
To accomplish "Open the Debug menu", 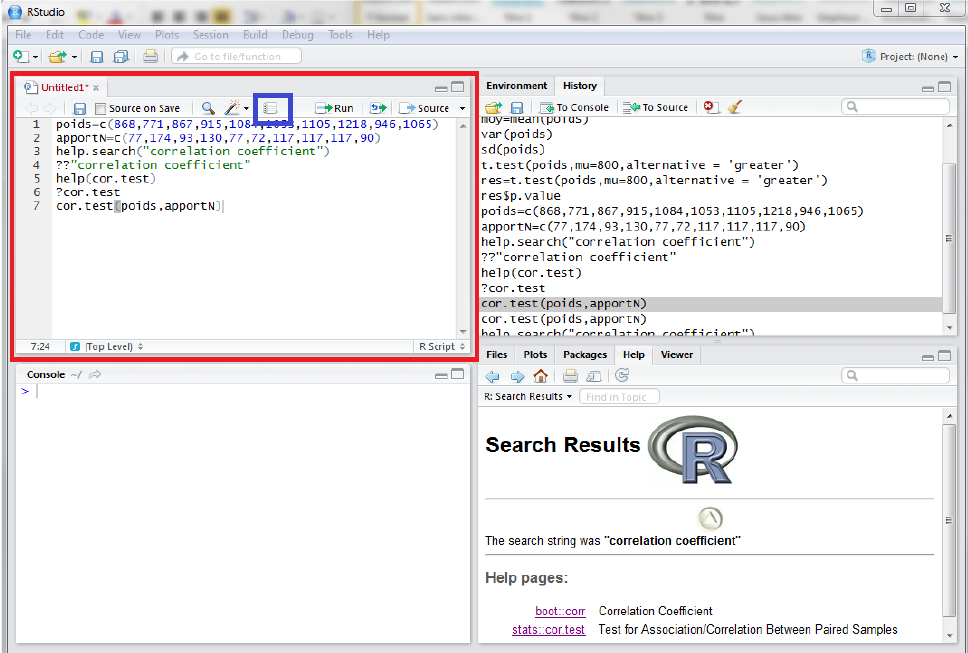I will coord(298,35).
